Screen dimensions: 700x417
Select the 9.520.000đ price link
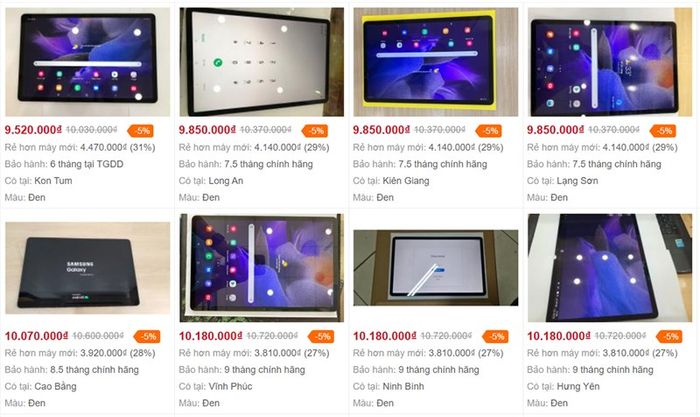tap(33, 130)
